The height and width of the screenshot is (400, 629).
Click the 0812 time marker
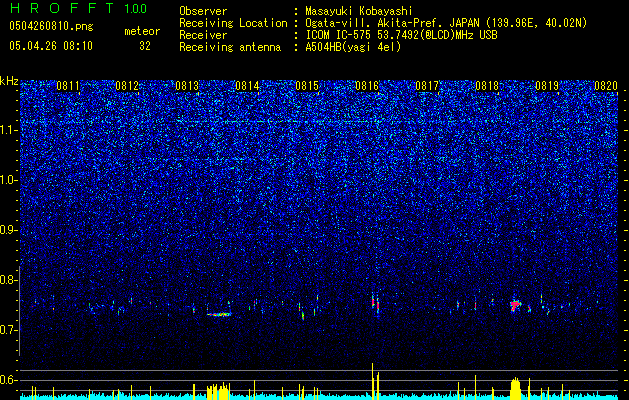[127, 86]
